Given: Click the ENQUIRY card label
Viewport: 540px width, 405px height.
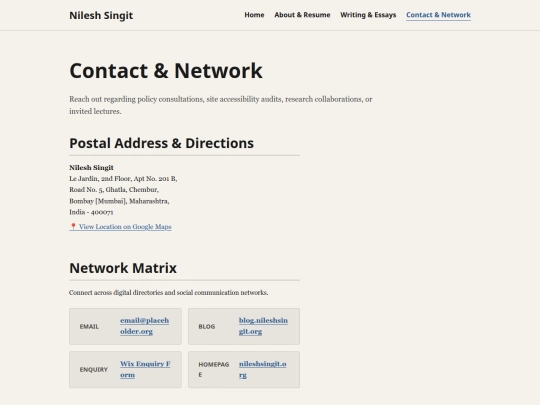Looking at the screenshot, I should (94, 370).
